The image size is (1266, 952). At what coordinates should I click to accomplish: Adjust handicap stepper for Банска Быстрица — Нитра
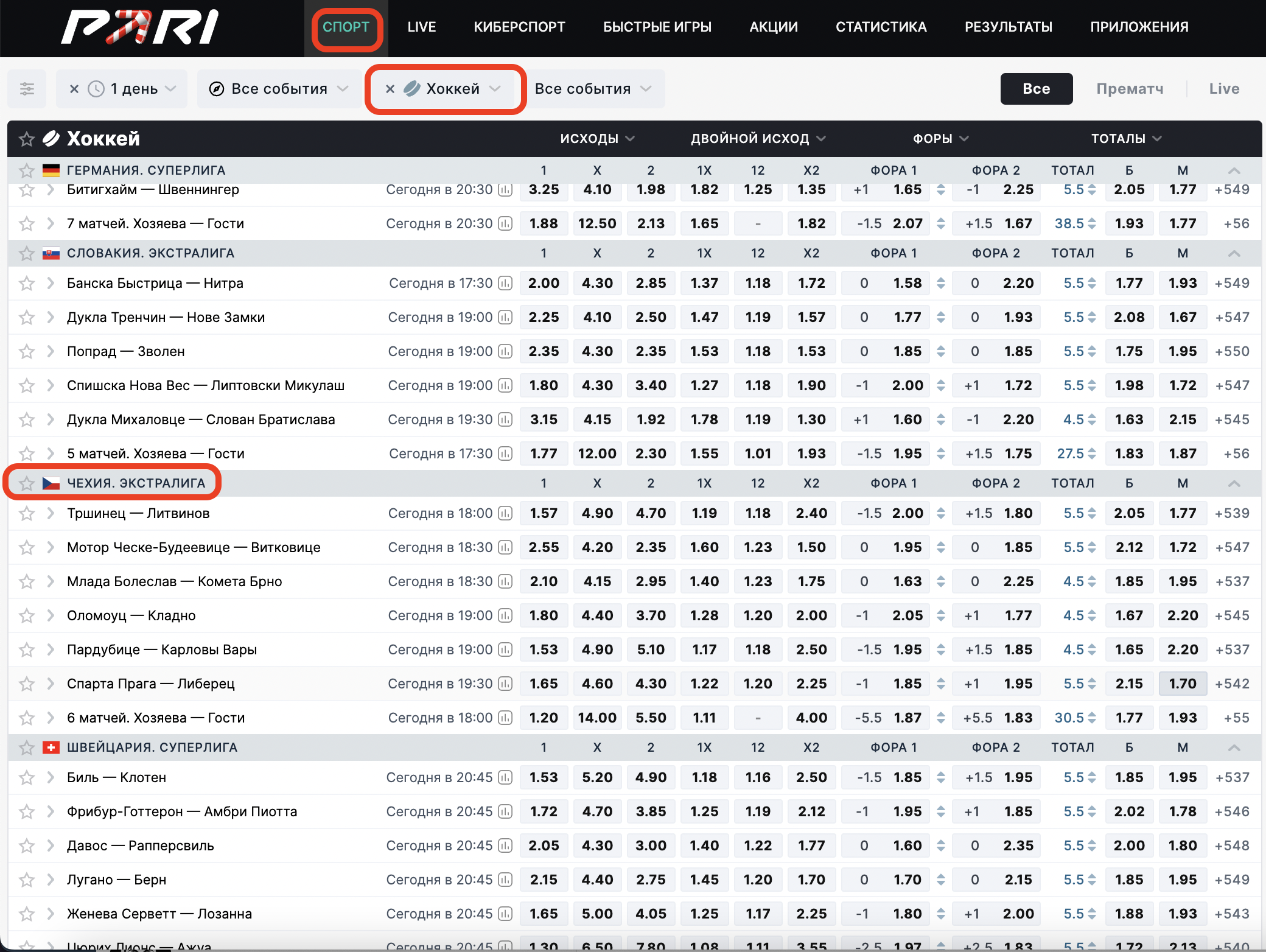coord(941,283)
